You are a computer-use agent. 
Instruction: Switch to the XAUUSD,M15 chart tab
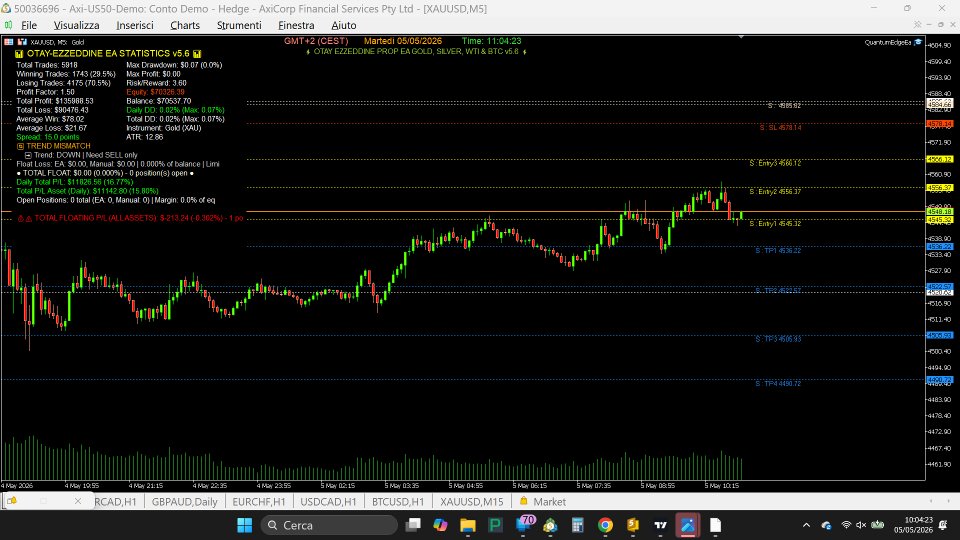[x=471, y=501]
